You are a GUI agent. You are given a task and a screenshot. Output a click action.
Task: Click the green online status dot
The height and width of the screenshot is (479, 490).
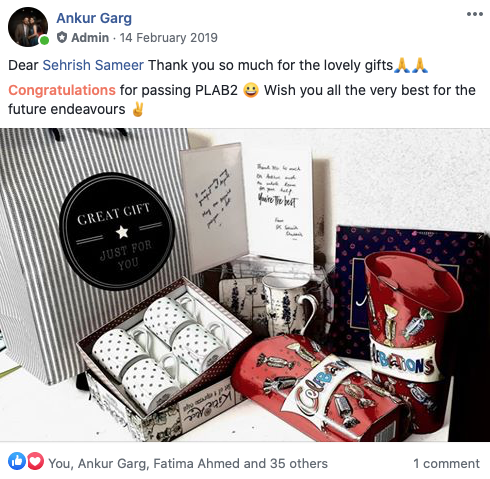coord(44,40)
